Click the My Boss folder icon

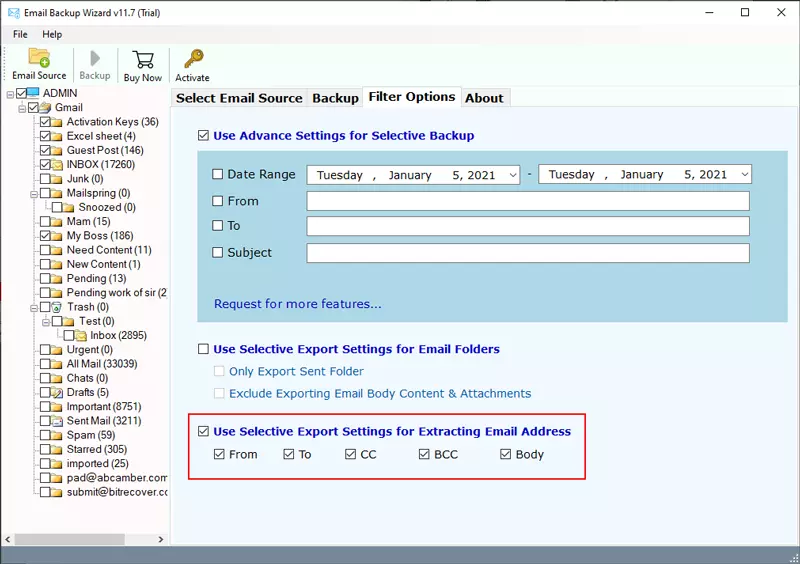(57, 236)
